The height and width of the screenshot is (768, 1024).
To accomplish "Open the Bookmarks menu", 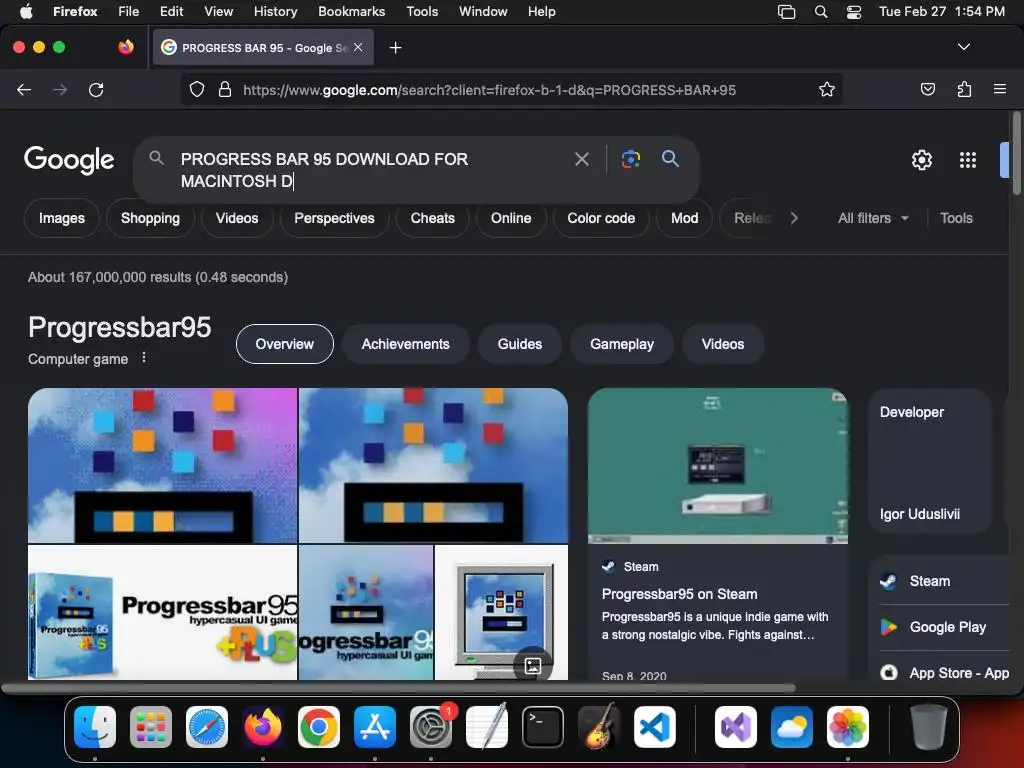I will (351, 12).
